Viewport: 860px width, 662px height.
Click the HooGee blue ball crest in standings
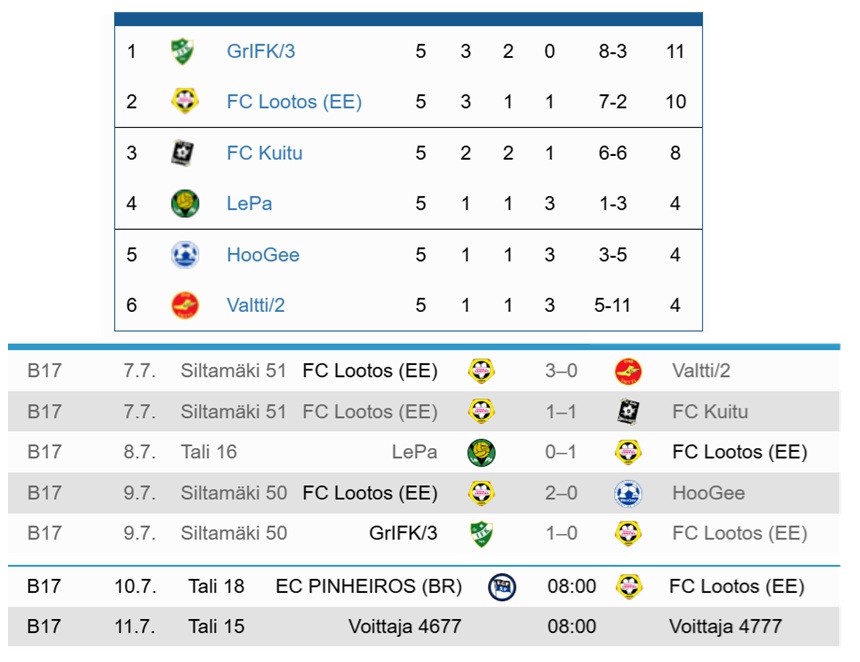coord(185,254)
